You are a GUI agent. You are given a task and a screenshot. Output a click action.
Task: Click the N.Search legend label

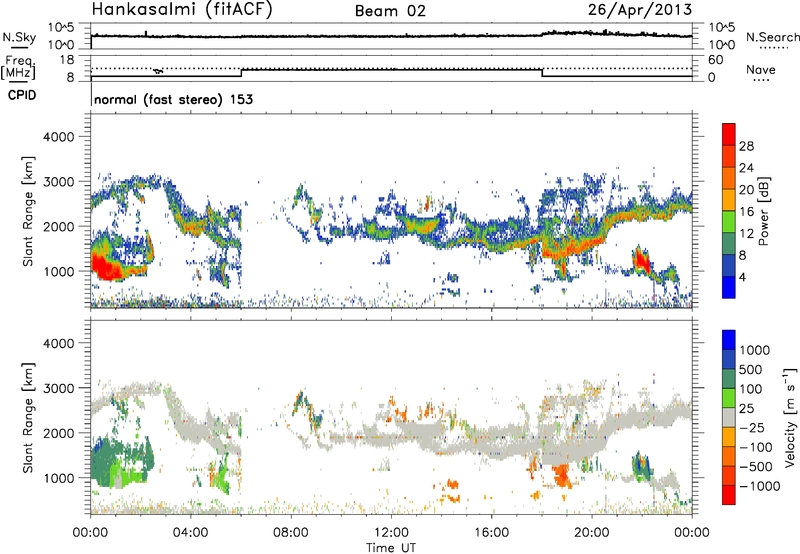772,37
